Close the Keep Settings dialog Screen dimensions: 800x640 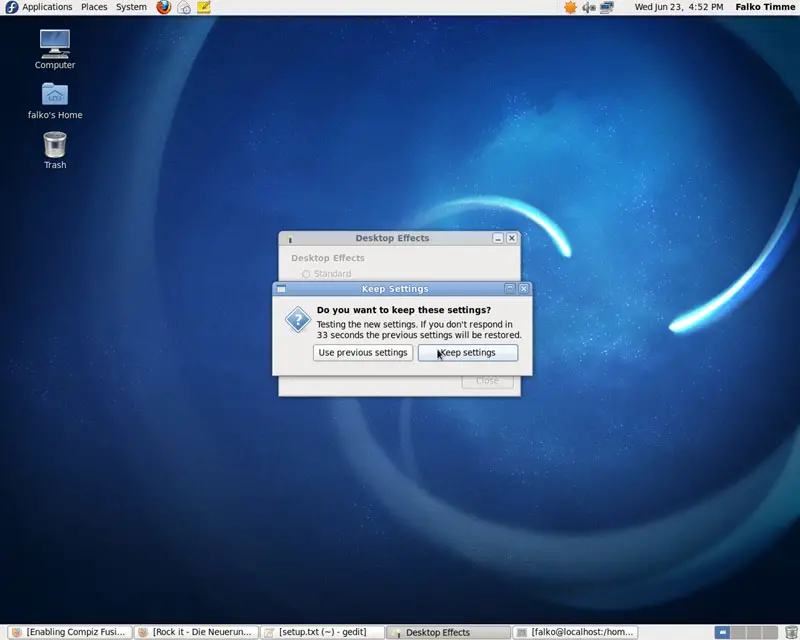tap(523, 289)
